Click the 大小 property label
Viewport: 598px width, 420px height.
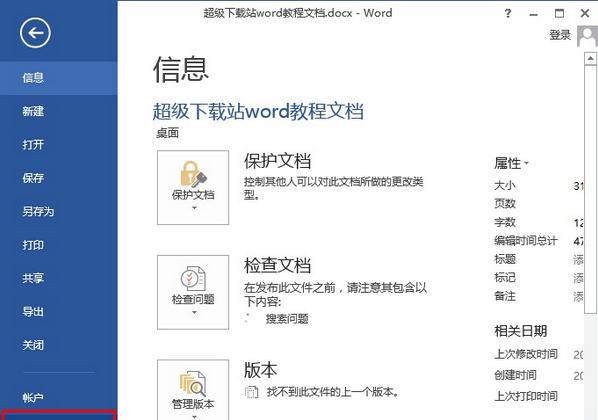(x=505, y=185)
